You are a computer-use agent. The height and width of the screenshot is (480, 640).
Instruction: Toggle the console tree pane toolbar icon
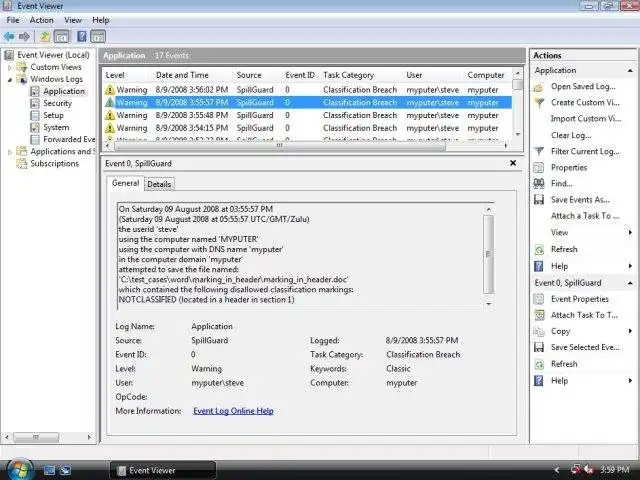[61, 37]
